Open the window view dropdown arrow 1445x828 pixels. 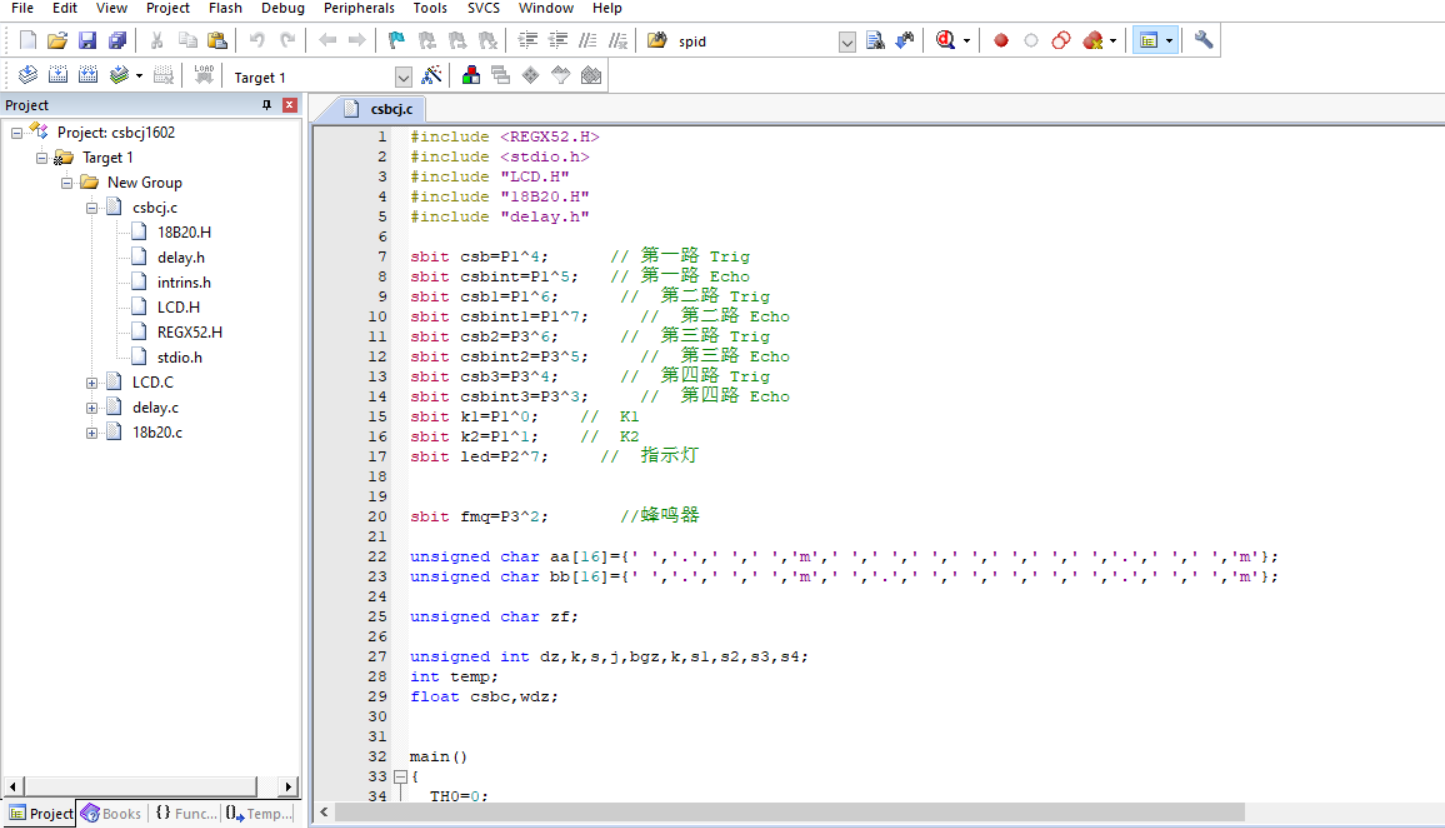coord(1169,41)
